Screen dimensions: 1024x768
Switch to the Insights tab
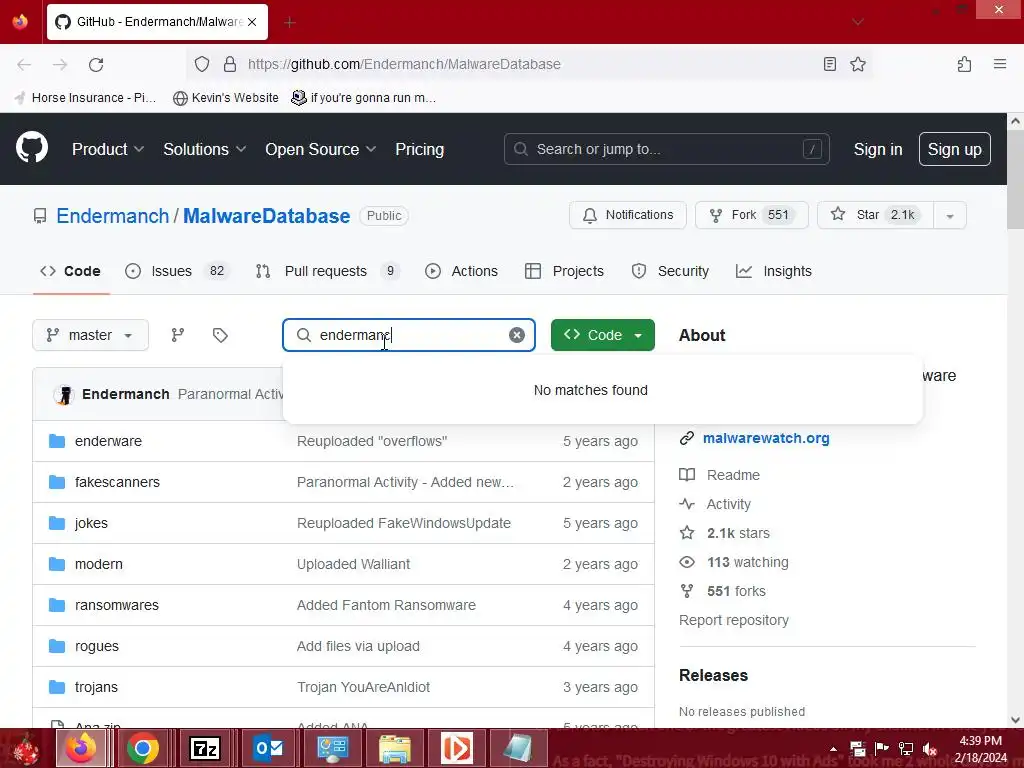(774, 271)
